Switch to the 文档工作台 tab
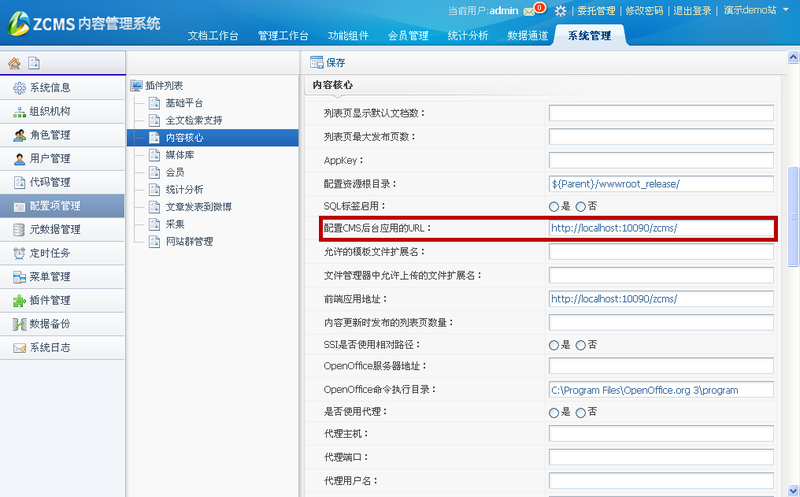The height and width of the screenshot is (497, 800). (x=213, y=36)
